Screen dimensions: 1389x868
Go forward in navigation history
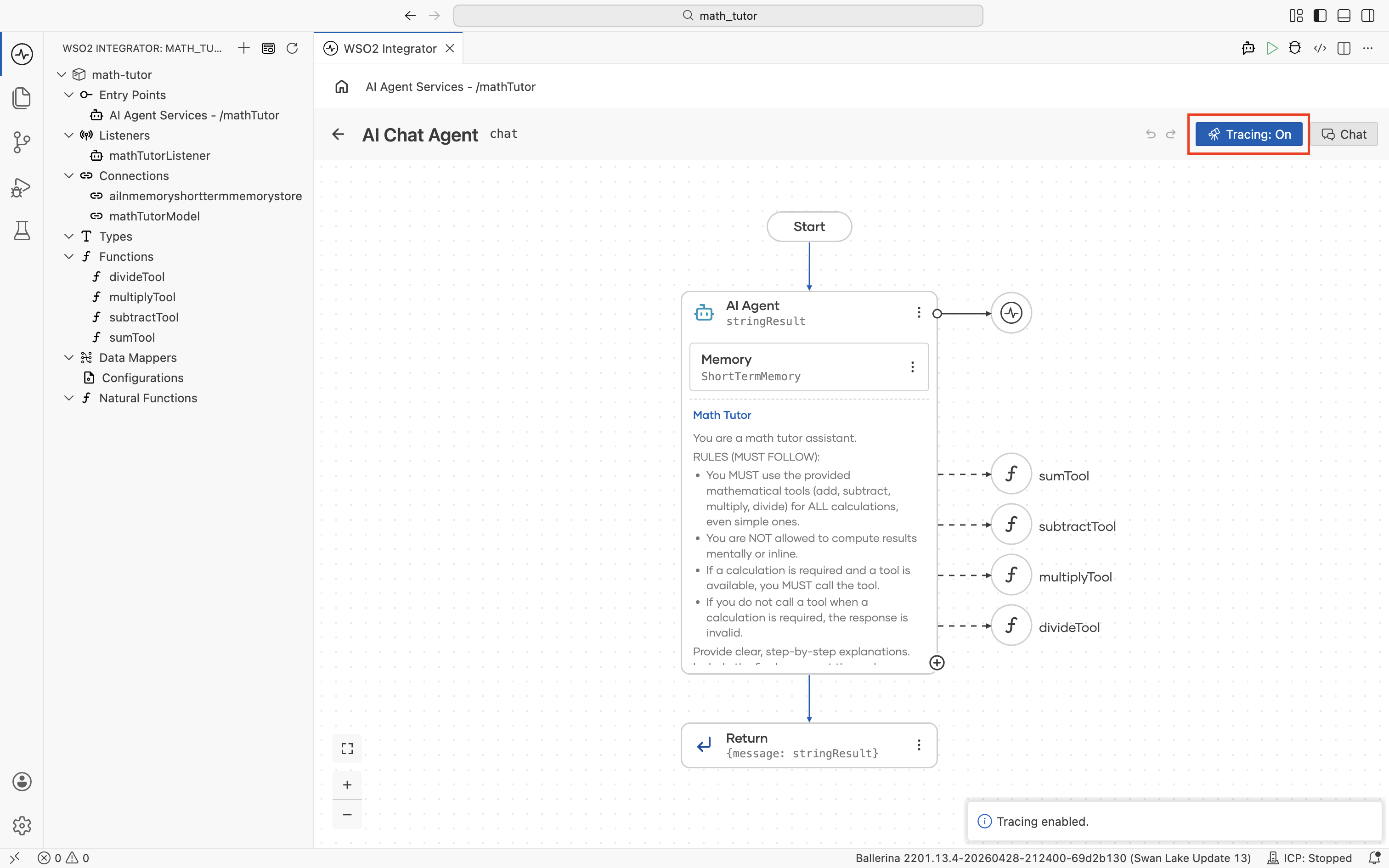[x=435, y=16]
